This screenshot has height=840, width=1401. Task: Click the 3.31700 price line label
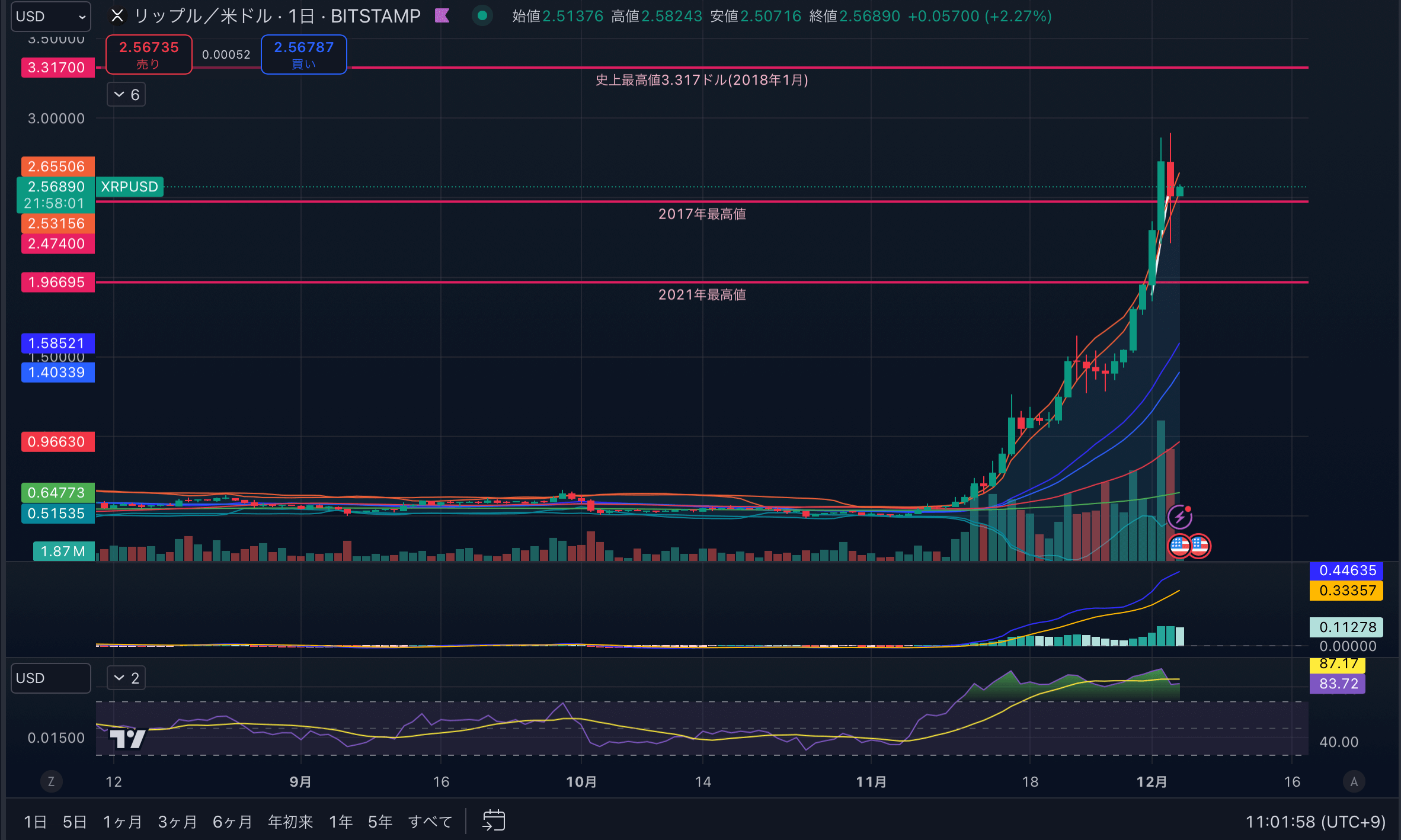[57, 68]
